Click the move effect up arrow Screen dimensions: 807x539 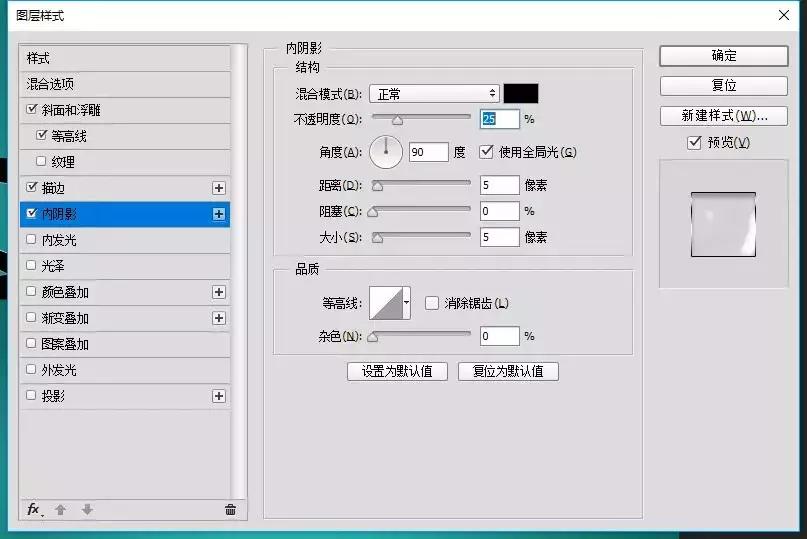tap(60, 510)
